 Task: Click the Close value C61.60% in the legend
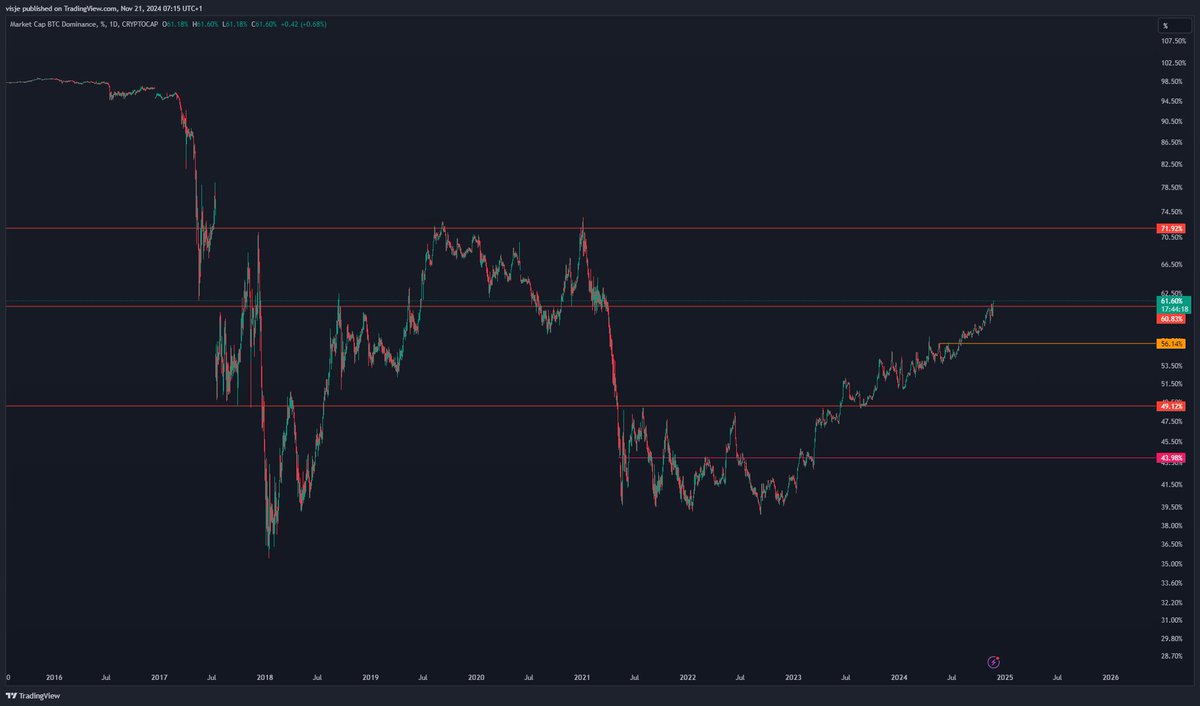coord(265,23)
